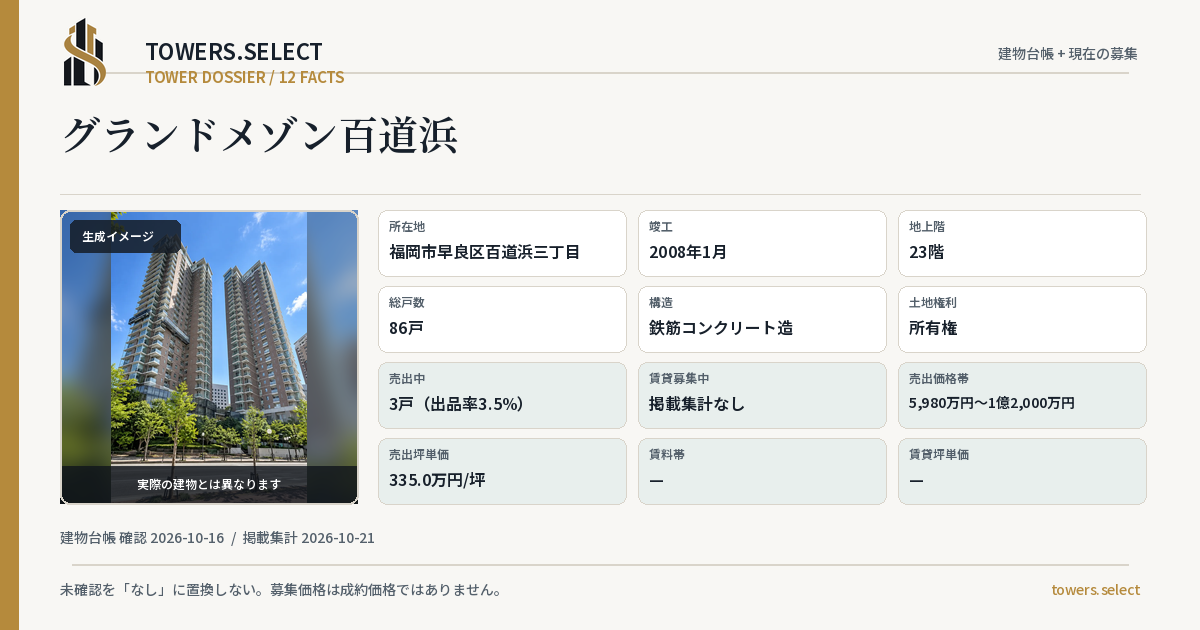This screenshot has width=1200, height=630.
Task: Open the towers.select footer link
Action: [x=1095, y=590]
